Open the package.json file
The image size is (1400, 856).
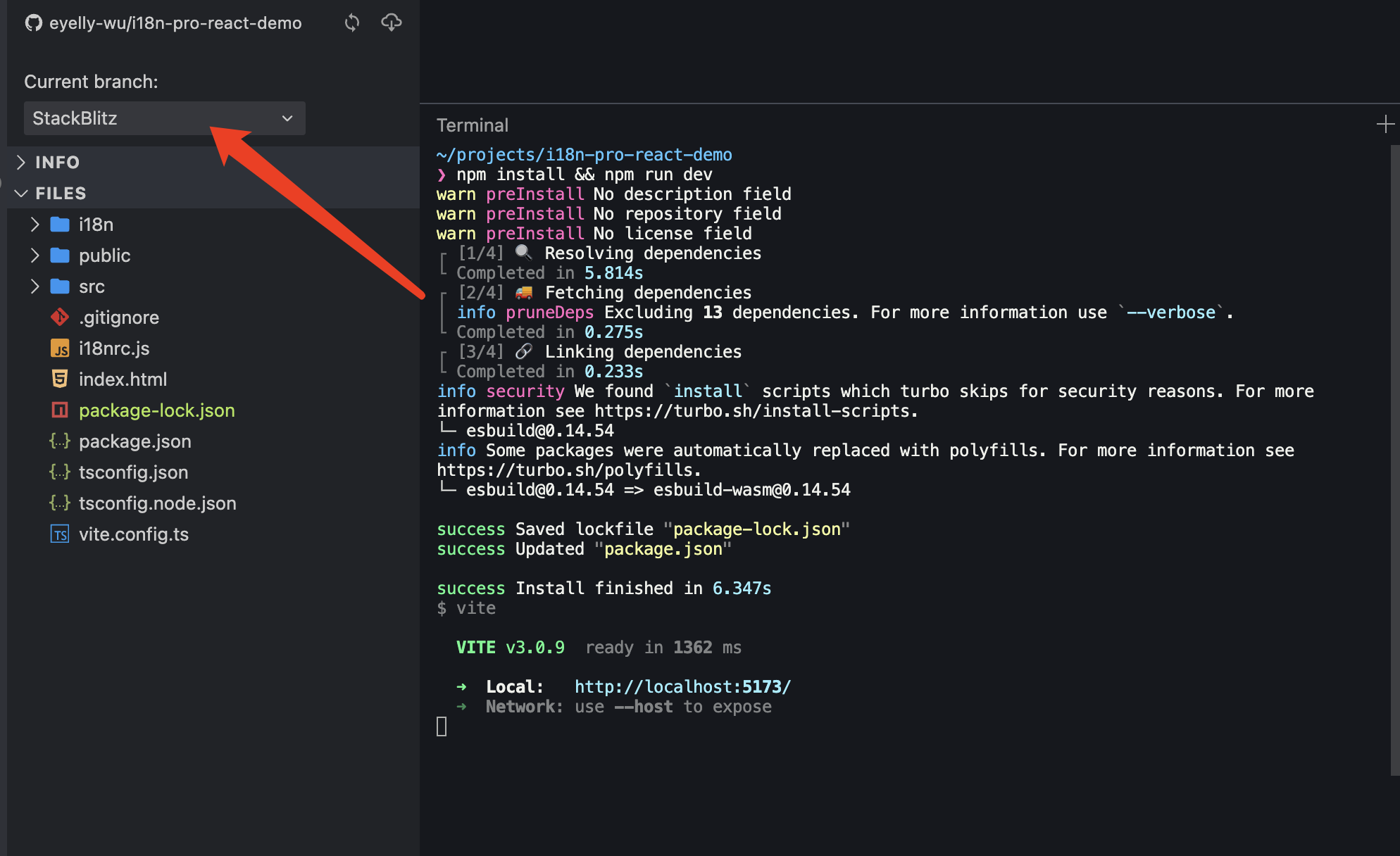click(x=135, y=441)
